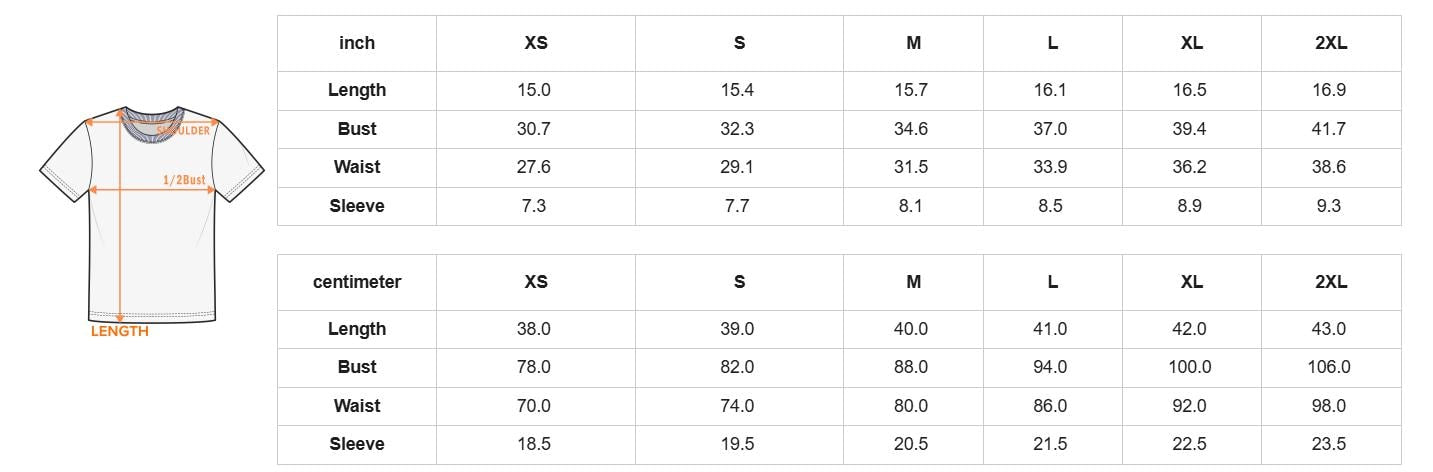
Task: Click the 2XL column header in inch table
Action: pyautogui.click(x=1331, y=43)
